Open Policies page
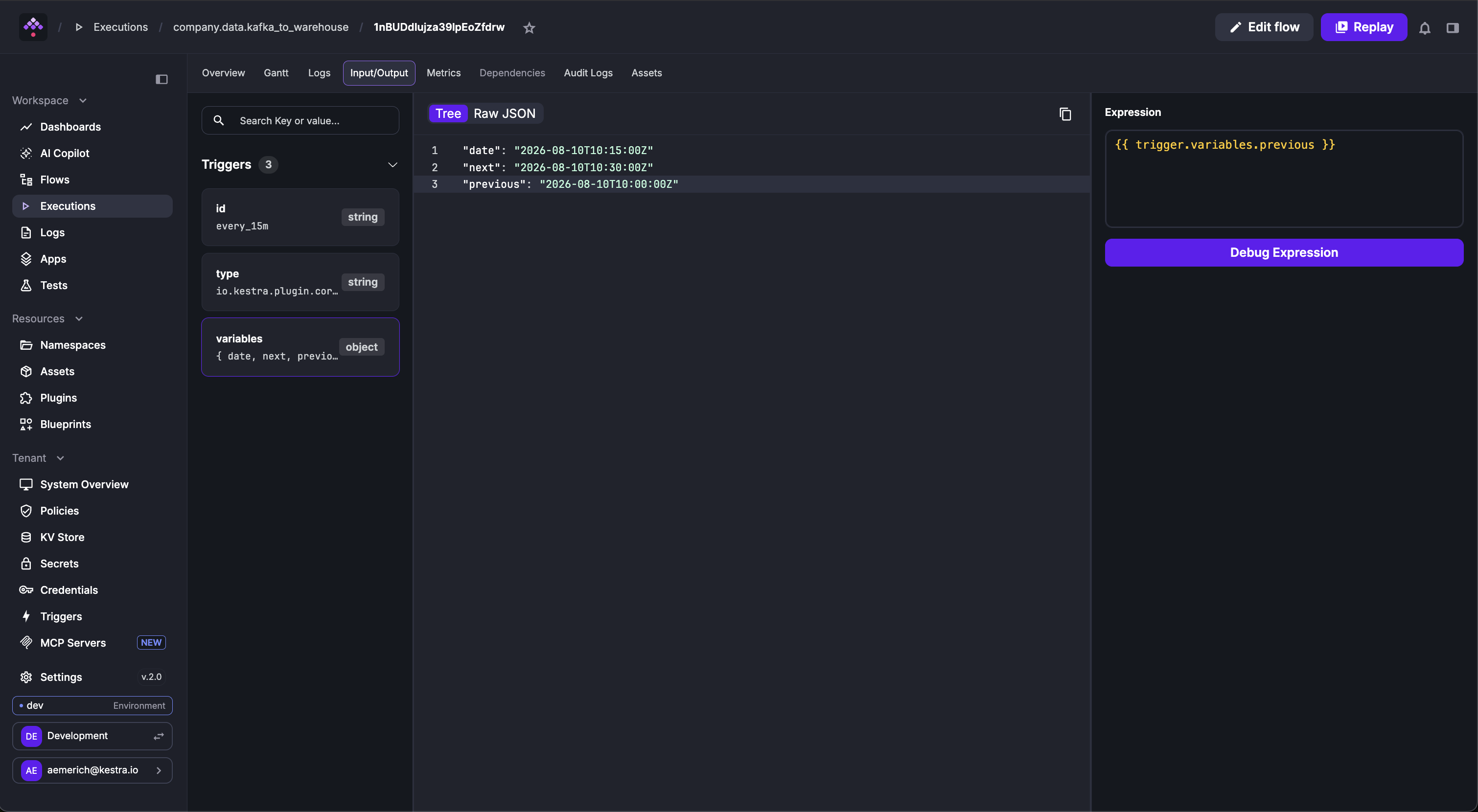Viewport: 1478px width, 812px height. click(92, 510)
